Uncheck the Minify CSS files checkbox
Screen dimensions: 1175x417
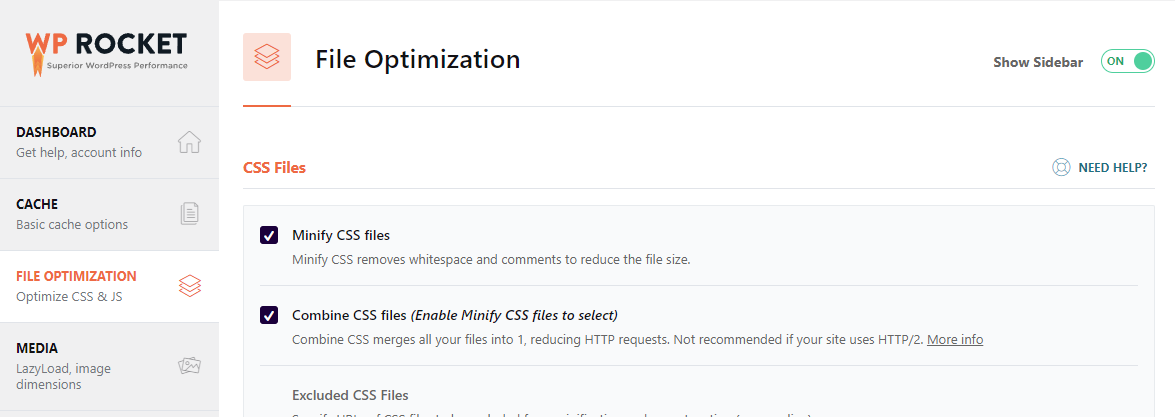point(269,235)
